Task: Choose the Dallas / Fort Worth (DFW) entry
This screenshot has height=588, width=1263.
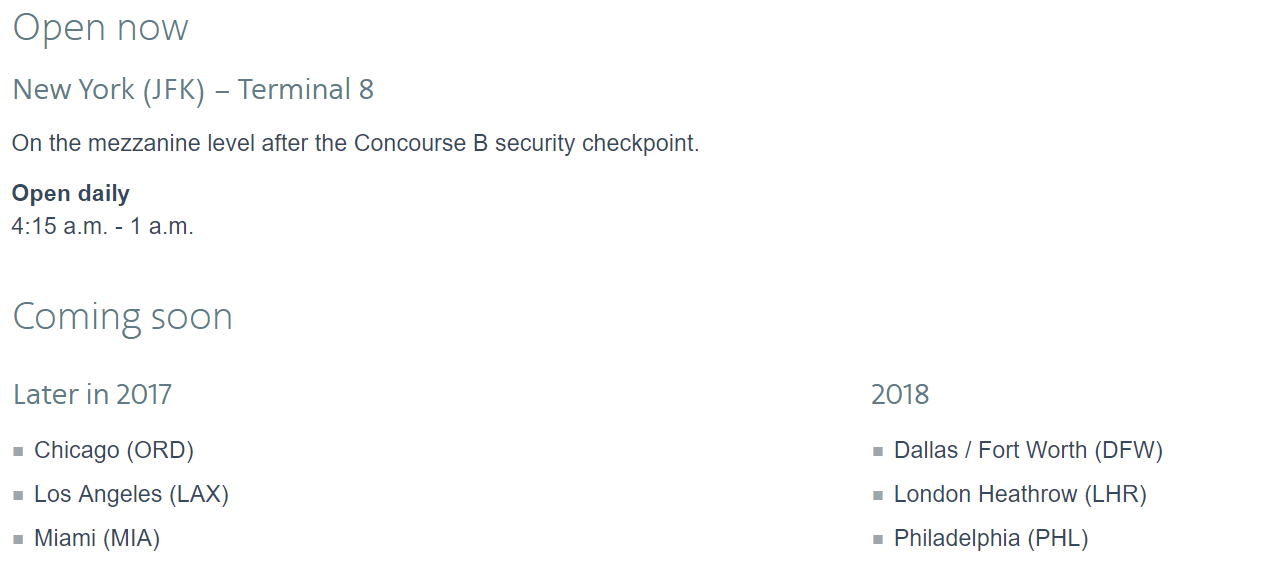Action: pyautogui.click(x=1028, y=450)
